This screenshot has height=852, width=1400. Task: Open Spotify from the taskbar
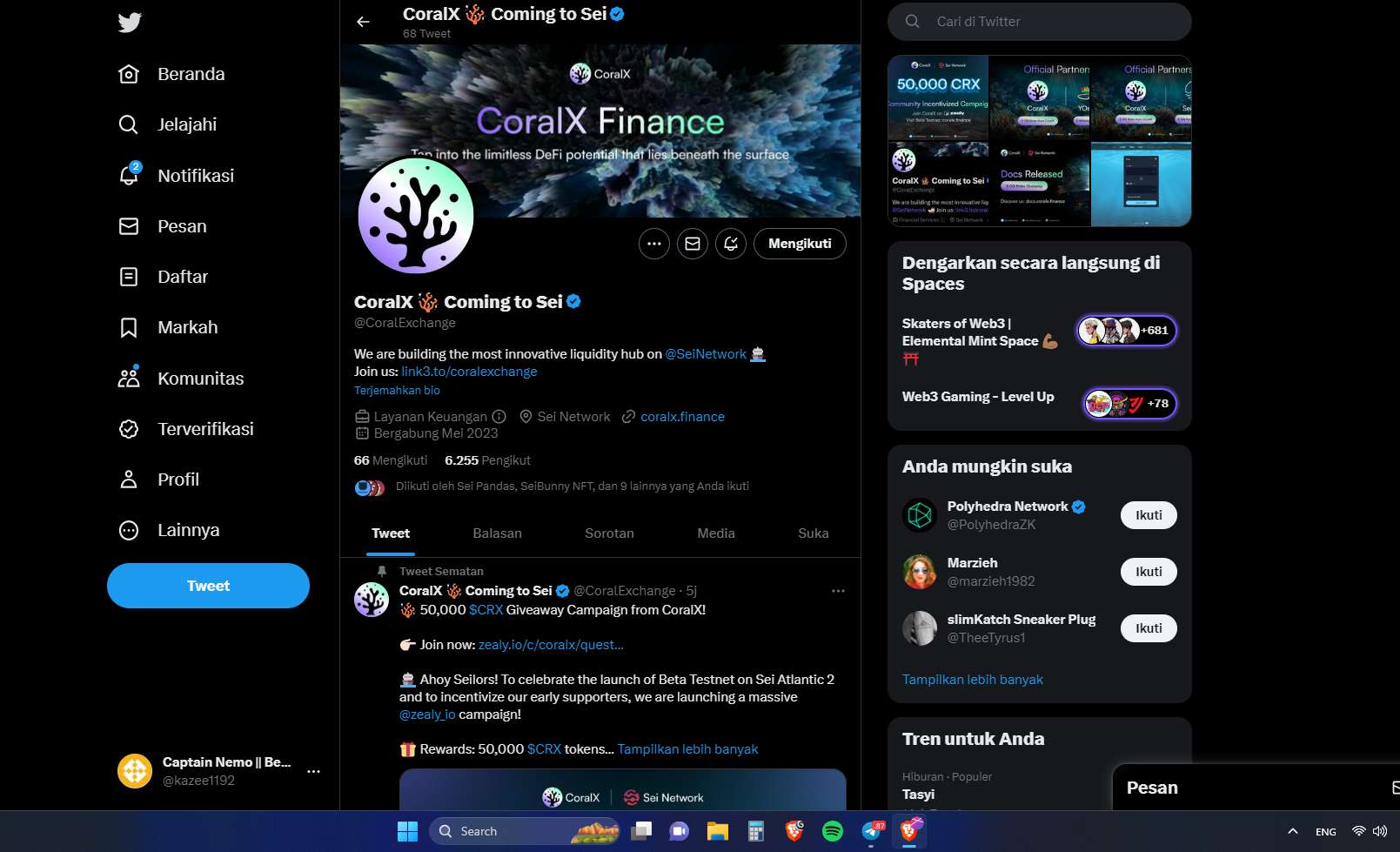(833, 831)
